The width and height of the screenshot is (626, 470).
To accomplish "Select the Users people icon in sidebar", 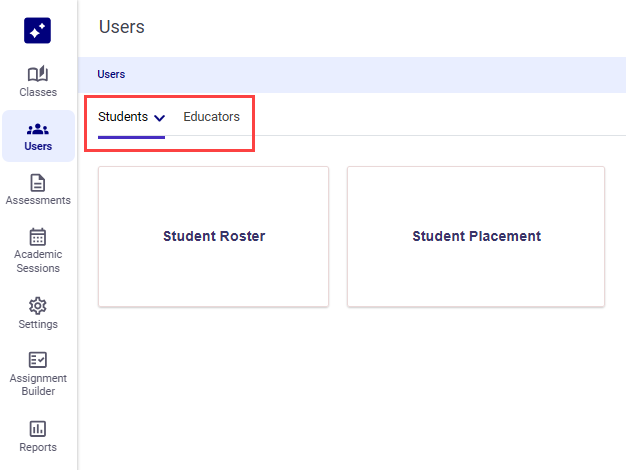I will 38,129.
